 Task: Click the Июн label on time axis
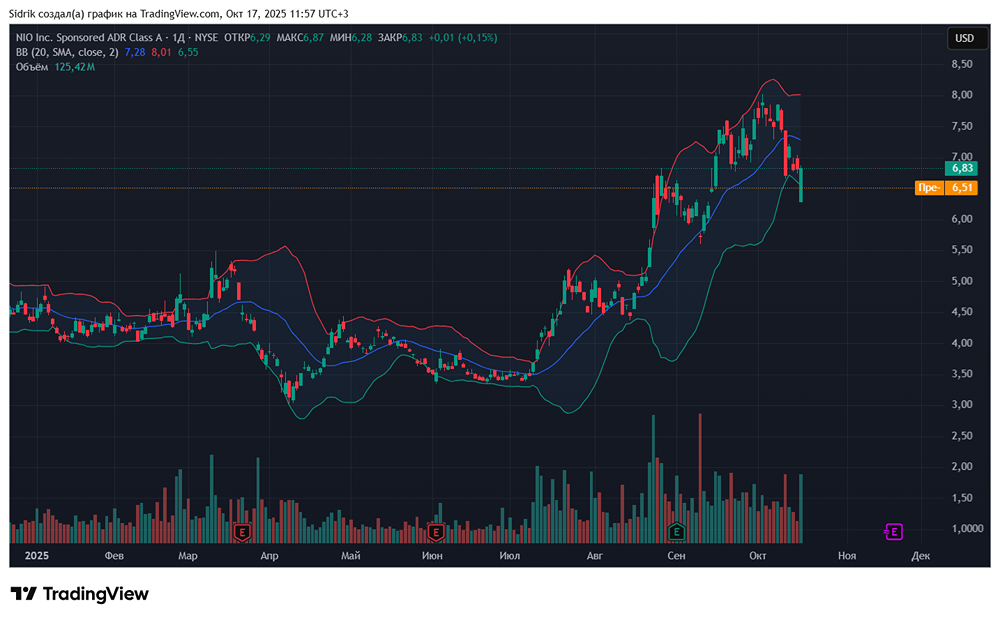tap(432, 556)
